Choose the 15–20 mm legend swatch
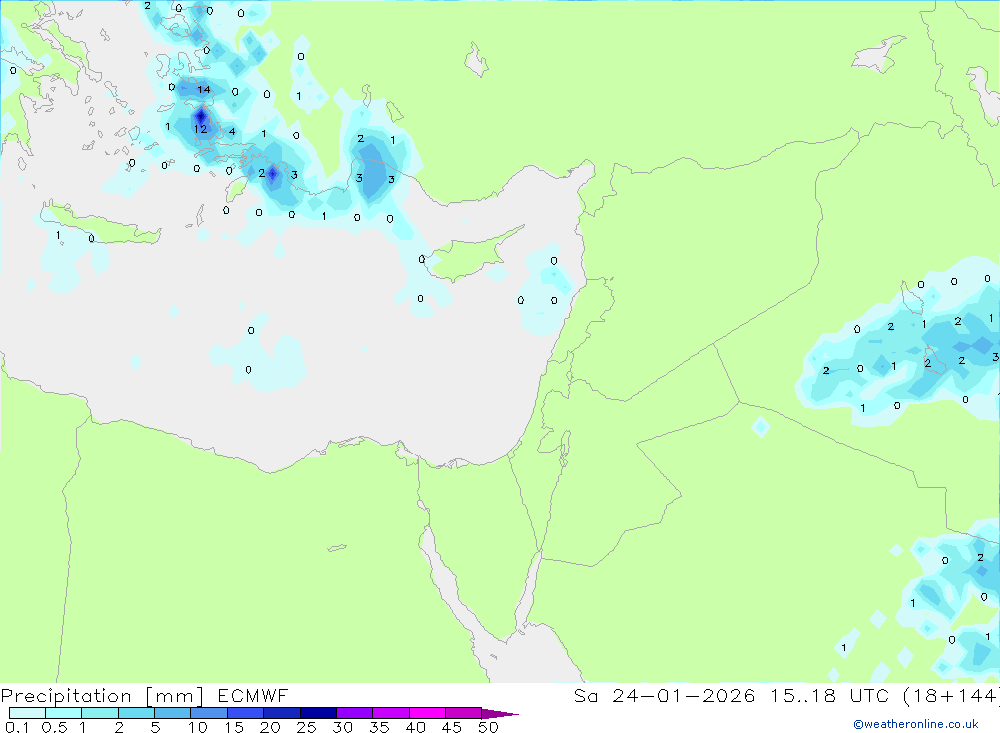1000x733 pixels. pyautogui.click(x=245, y=713)
